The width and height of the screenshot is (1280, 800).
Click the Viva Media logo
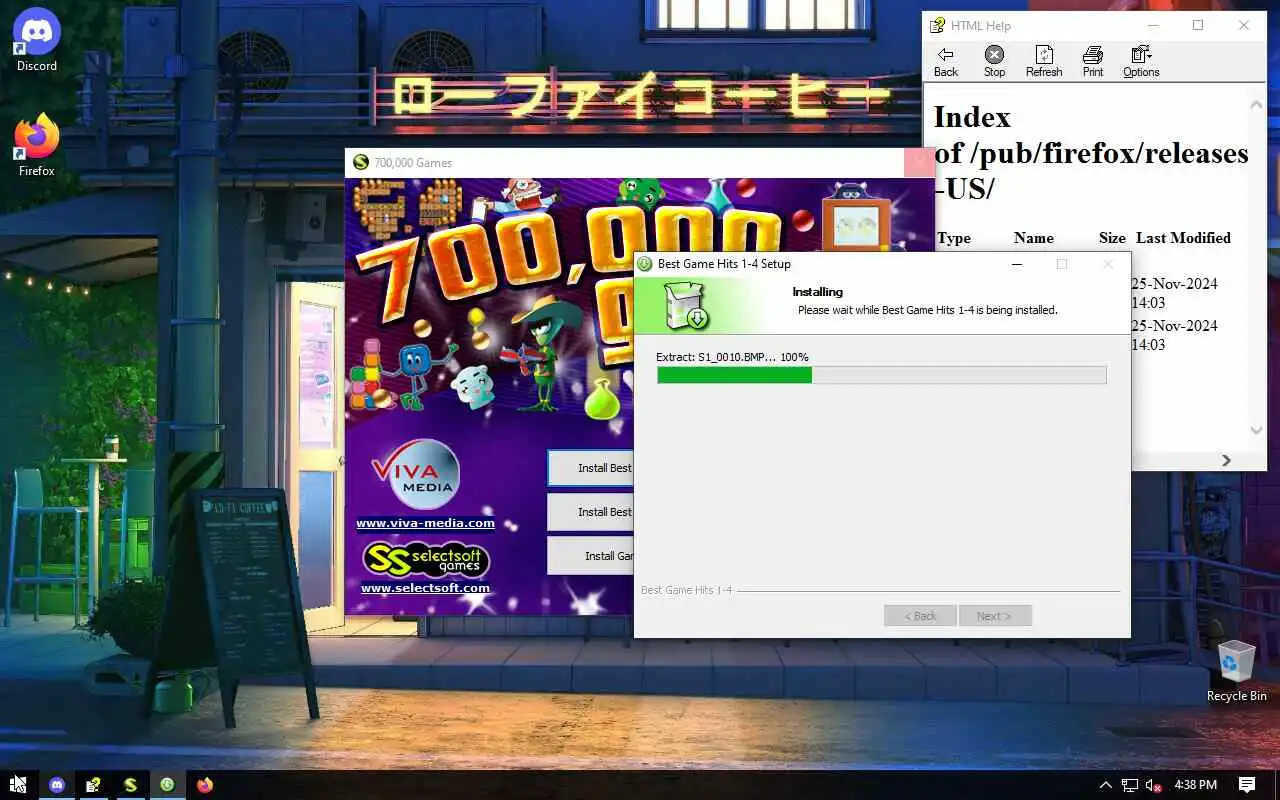coord(415,474)
